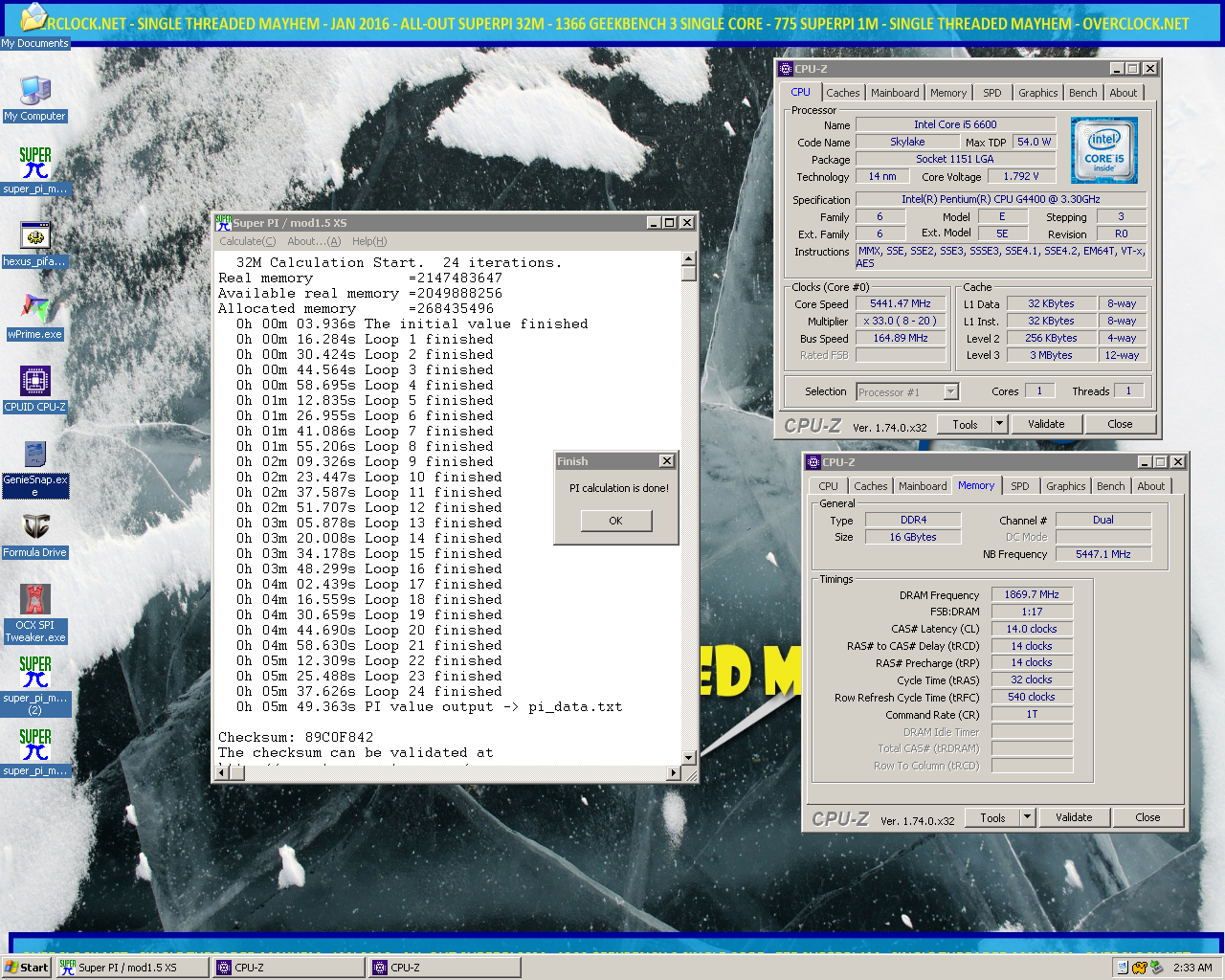Click Super PI horizontal scroll left arrow
Viewport: 1225px width, 980px height.
coord(222,772)
